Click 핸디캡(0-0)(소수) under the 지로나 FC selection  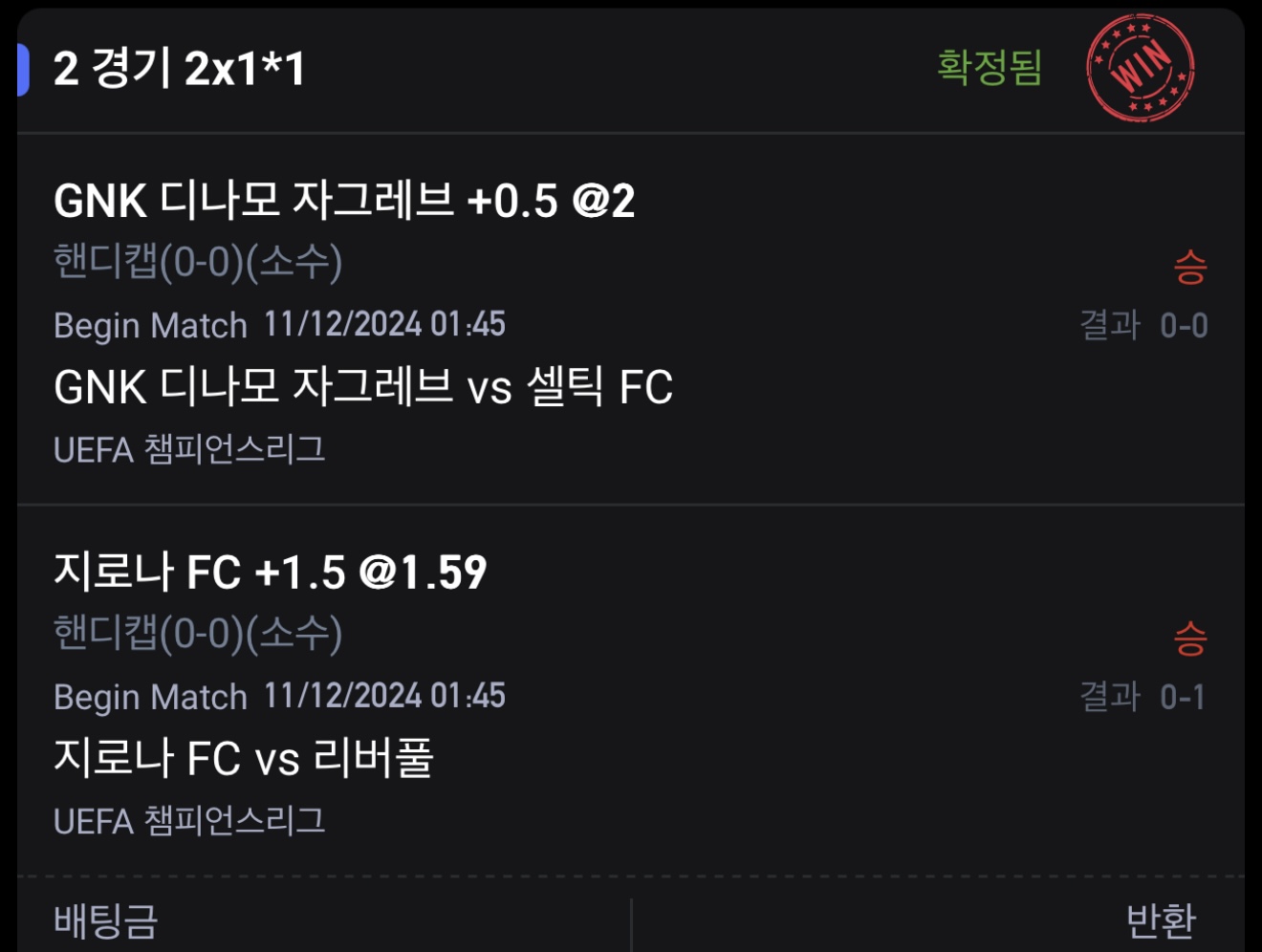pyautogui.click(x=198, y=633)
